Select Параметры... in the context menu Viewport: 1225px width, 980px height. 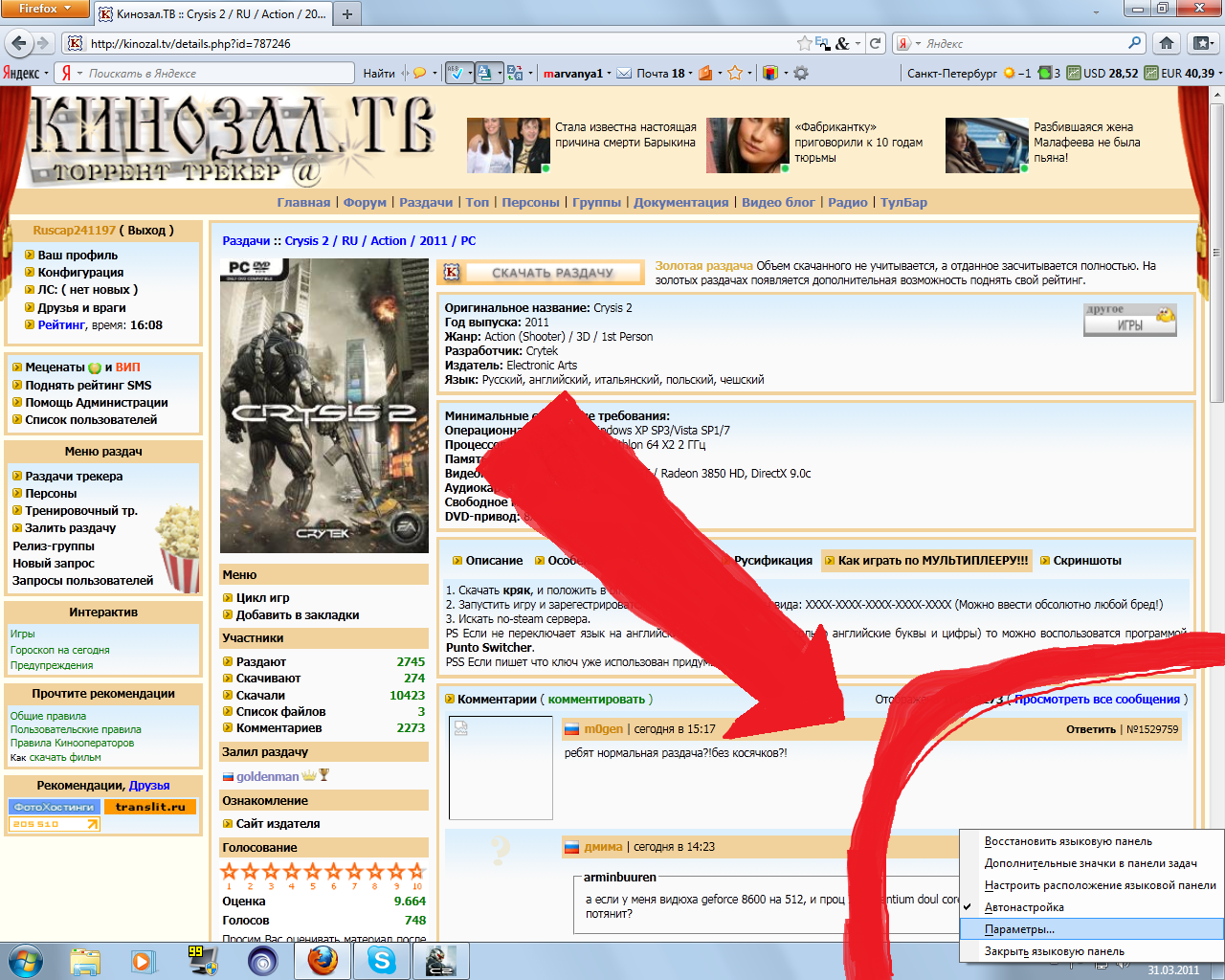coord(1091,929)
